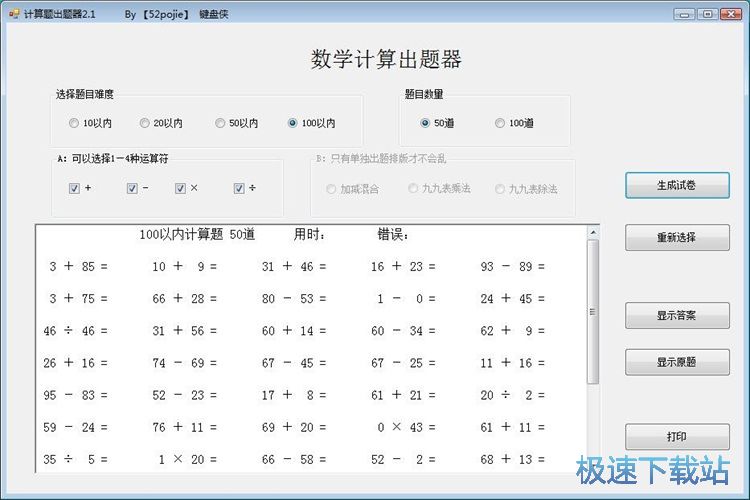Select the 100以内 difficulty radio button
This screenshot has width=750, height=500.
(x=293, y=124)
